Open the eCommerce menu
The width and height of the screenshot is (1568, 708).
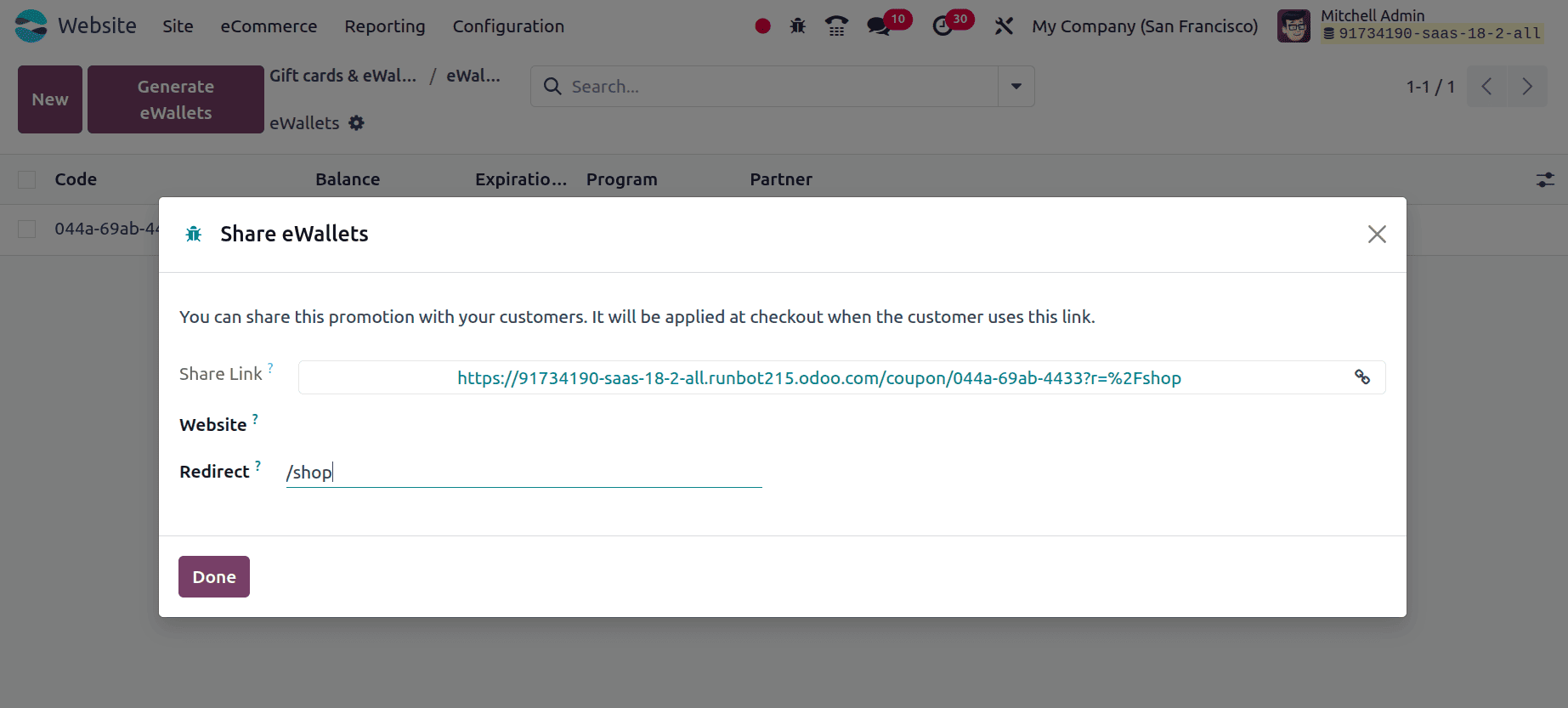point(269,26)
